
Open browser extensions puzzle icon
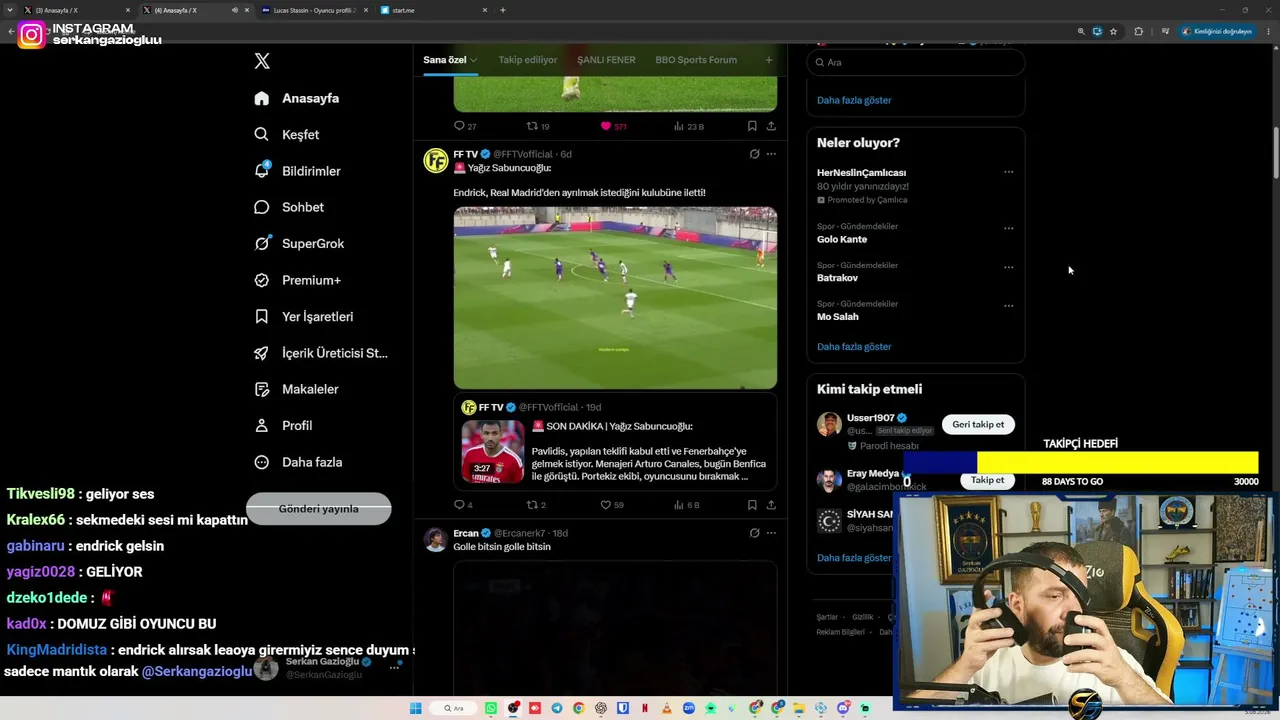(x=1138, y=31)
